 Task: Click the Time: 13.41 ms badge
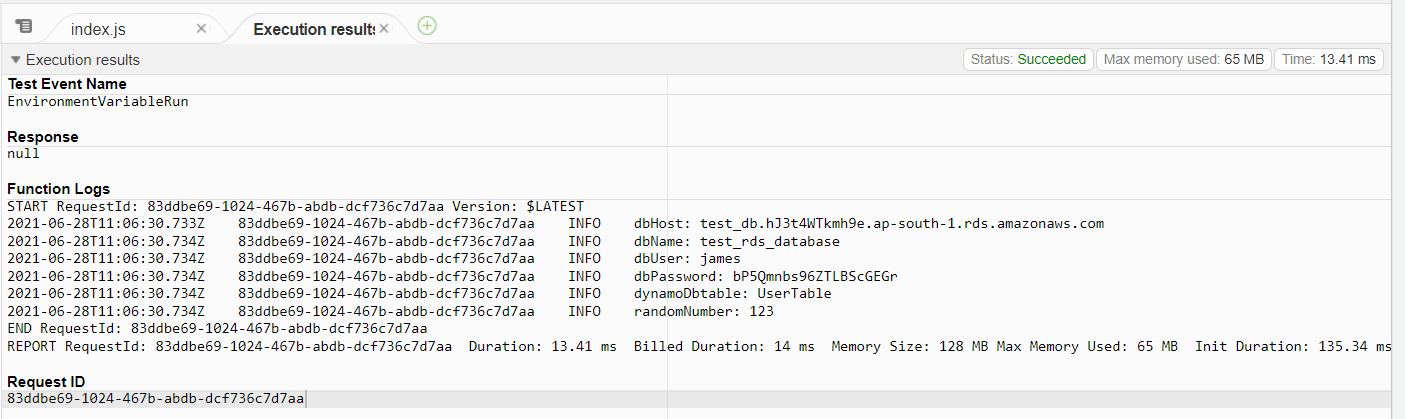pyautogui.click(x=1329, y=59)
